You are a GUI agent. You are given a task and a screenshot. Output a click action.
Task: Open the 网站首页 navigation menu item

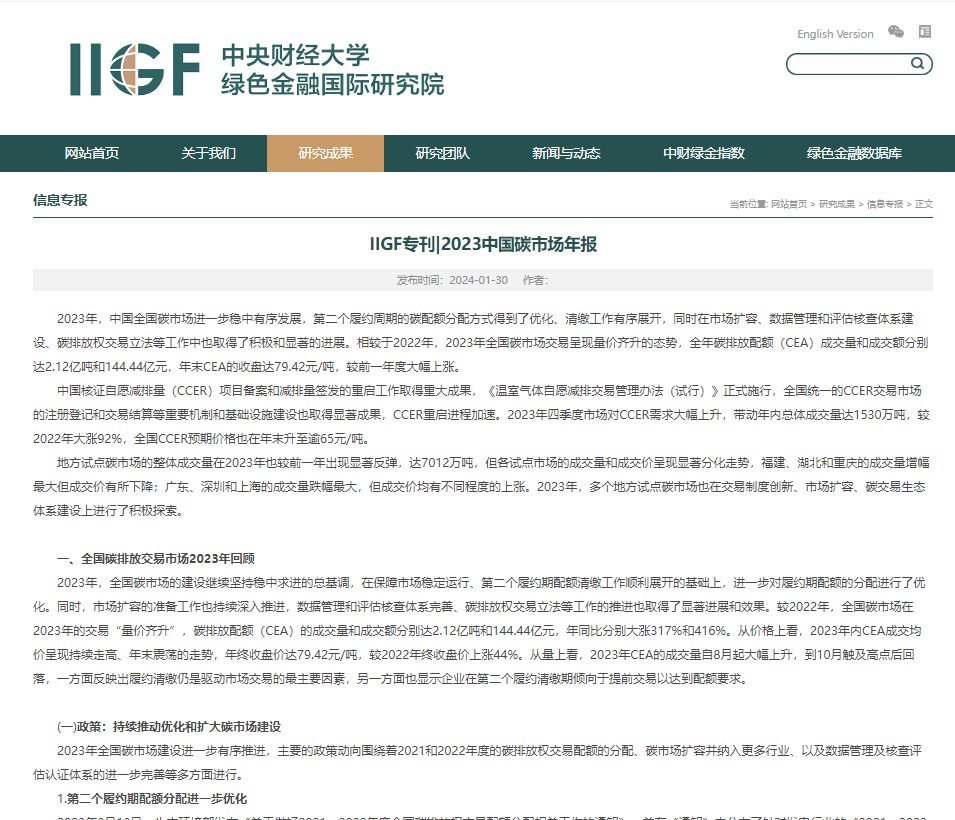click(x=93, y=153)
